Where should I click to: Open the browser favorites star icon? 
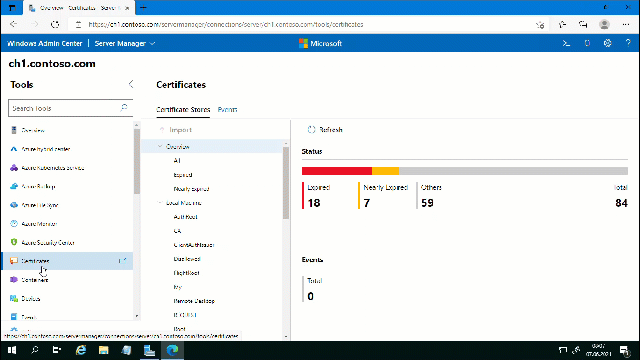(562, 24)
